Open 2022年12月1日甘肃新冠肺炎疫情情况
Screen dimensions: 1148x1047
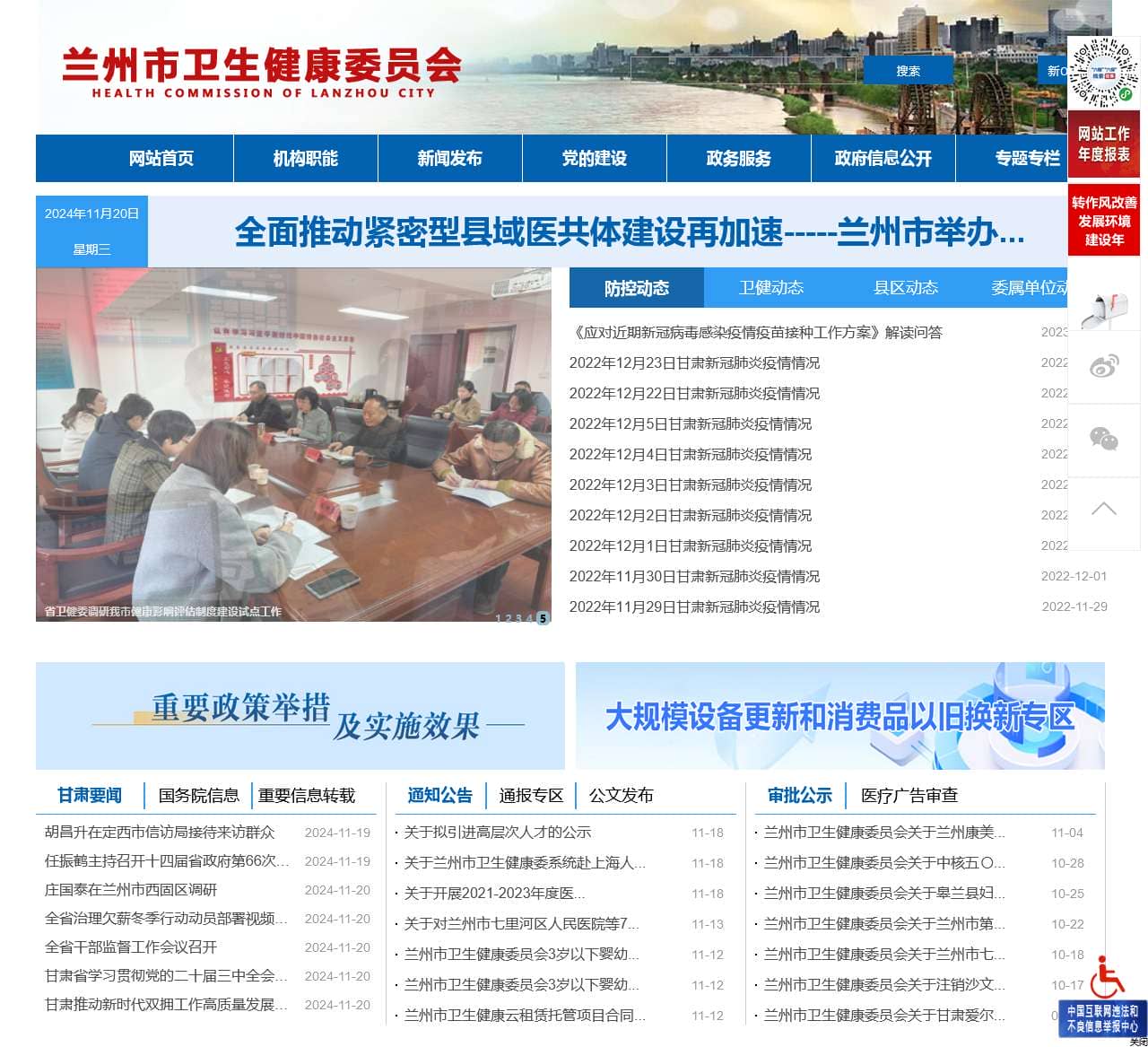(x=691, y=545)
